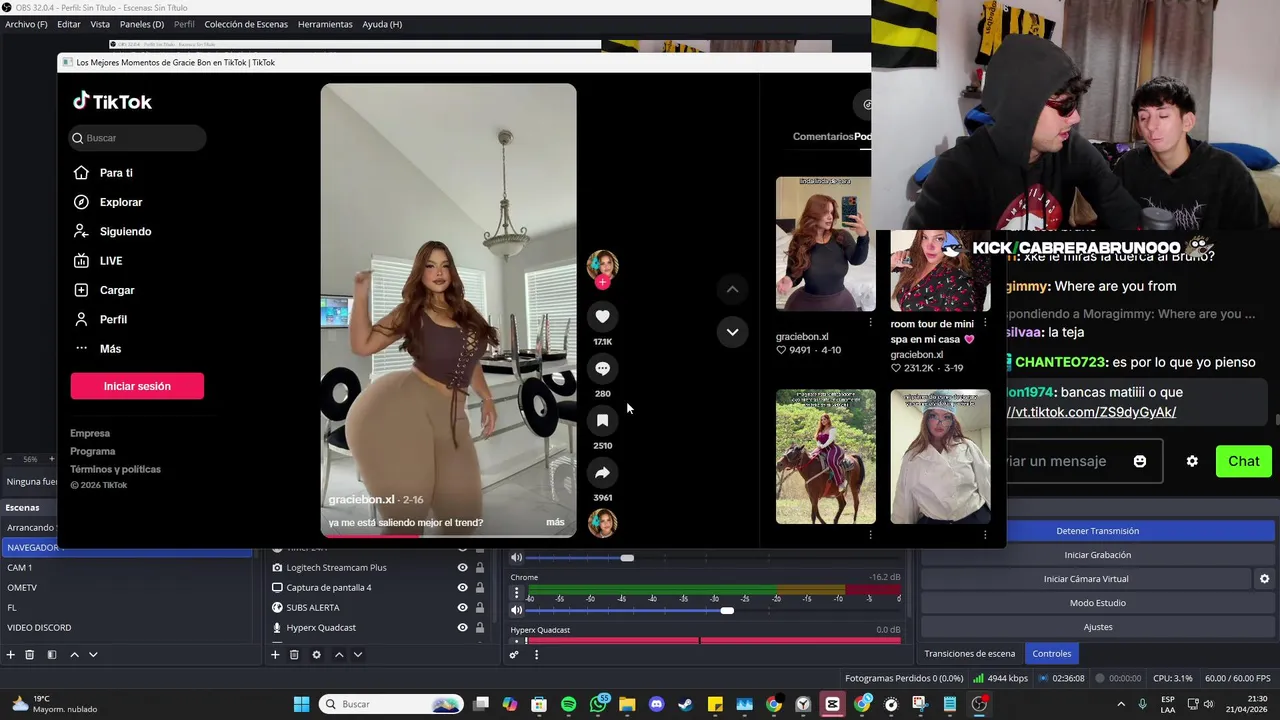This screenshot has width=1280, height=720.
Task: Hide the Logitech Streamcam Plus source
Action: [x=462, y=567]
